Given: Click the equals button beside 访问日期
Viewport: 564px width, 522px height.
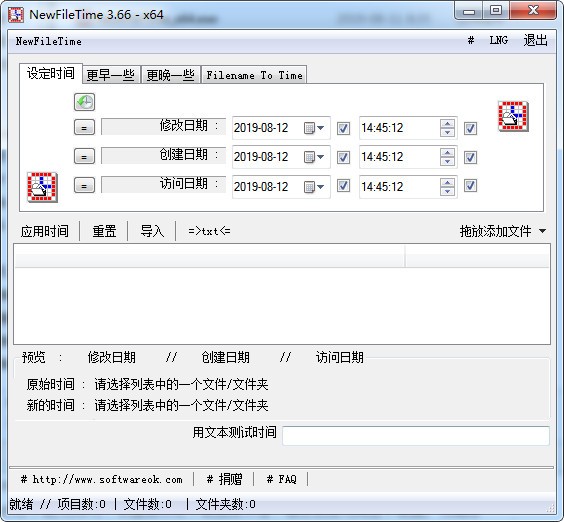Looking at the screenshot, I should [x=84, y=185].
